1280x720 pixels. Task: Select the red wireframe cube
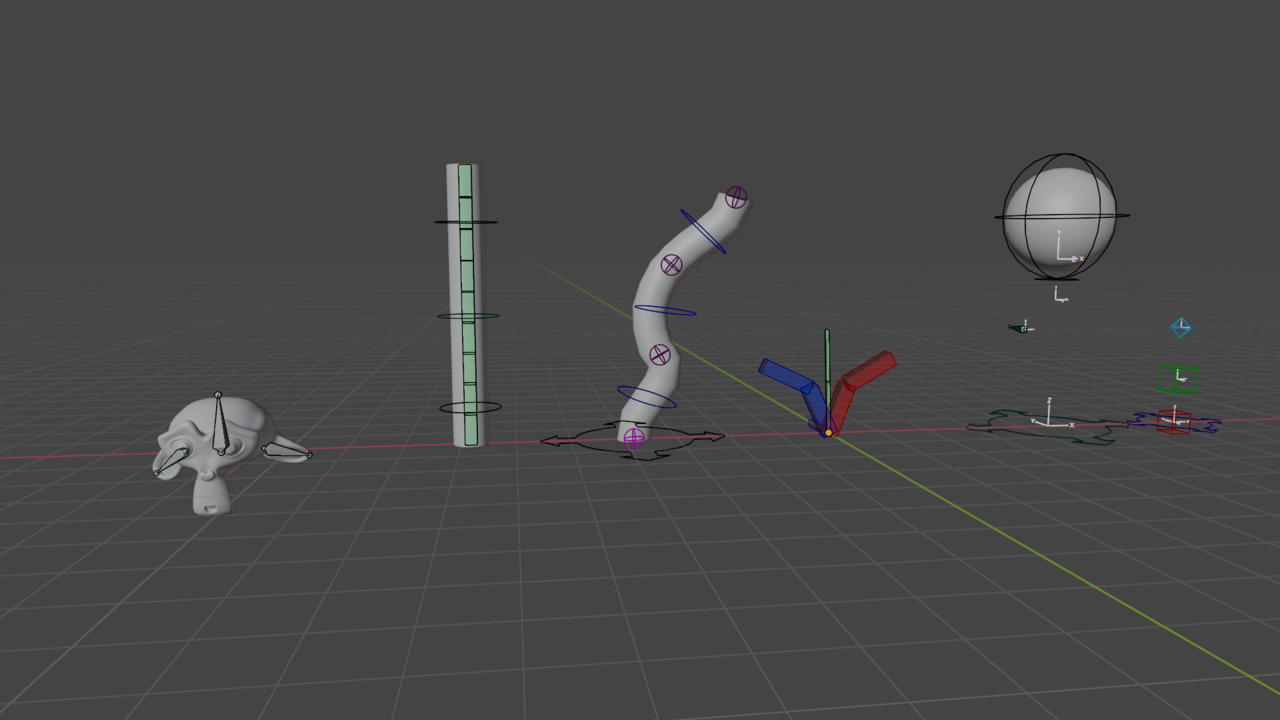tap(1174, 421)
